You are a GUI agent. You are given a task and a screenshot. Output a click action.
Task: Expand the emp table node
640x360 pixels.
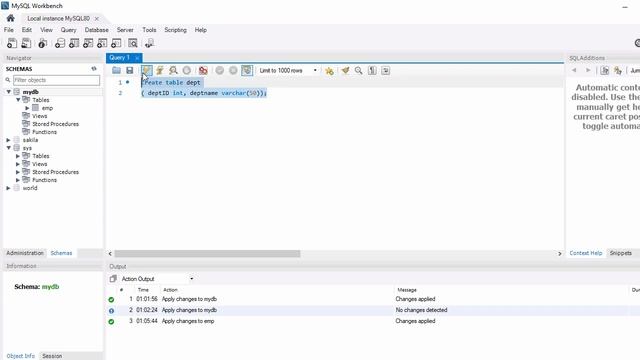click(27, 108)
